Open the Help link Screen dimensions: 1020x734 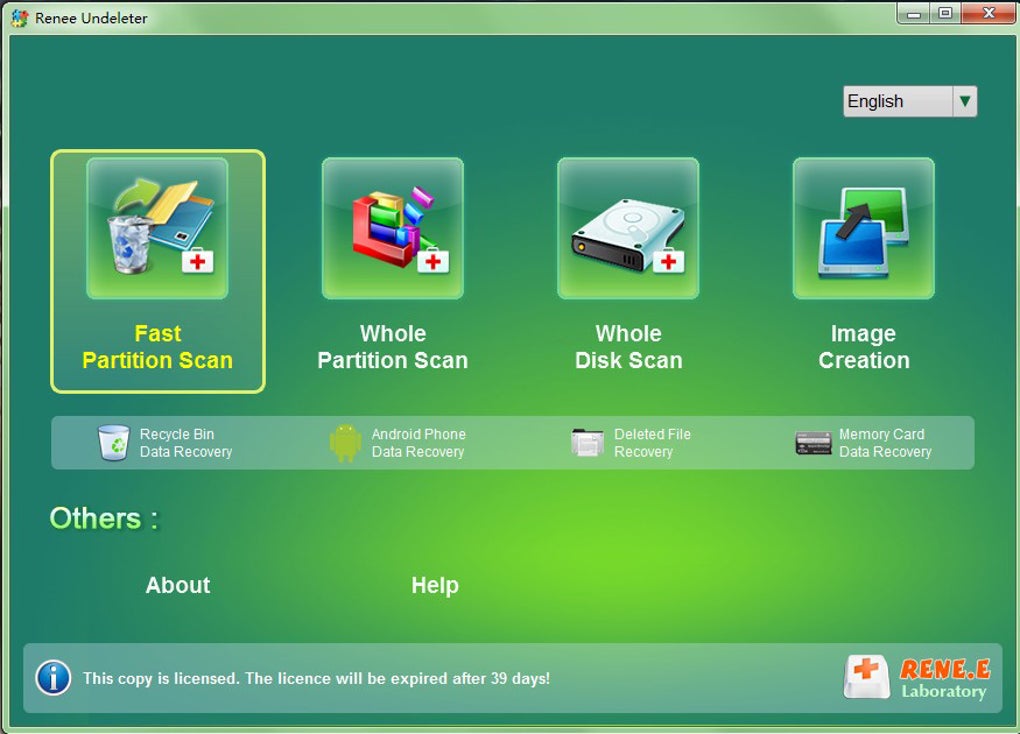click(435, 585)
